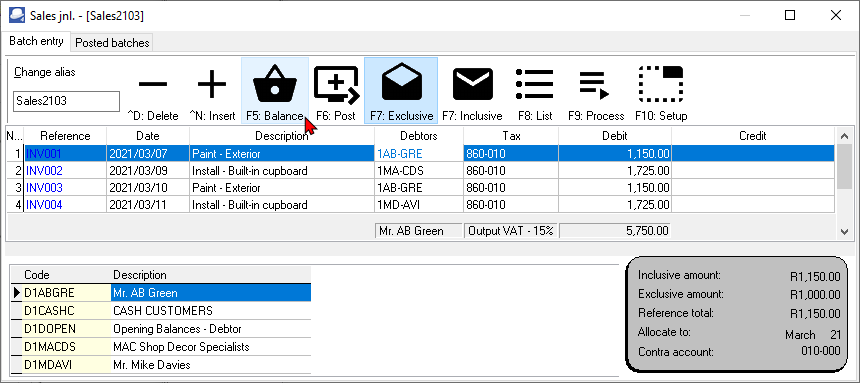The width and height of the screenshot is (860, 383).
Task: Click the F6: Post icon
Action: [x=336, y=84]
